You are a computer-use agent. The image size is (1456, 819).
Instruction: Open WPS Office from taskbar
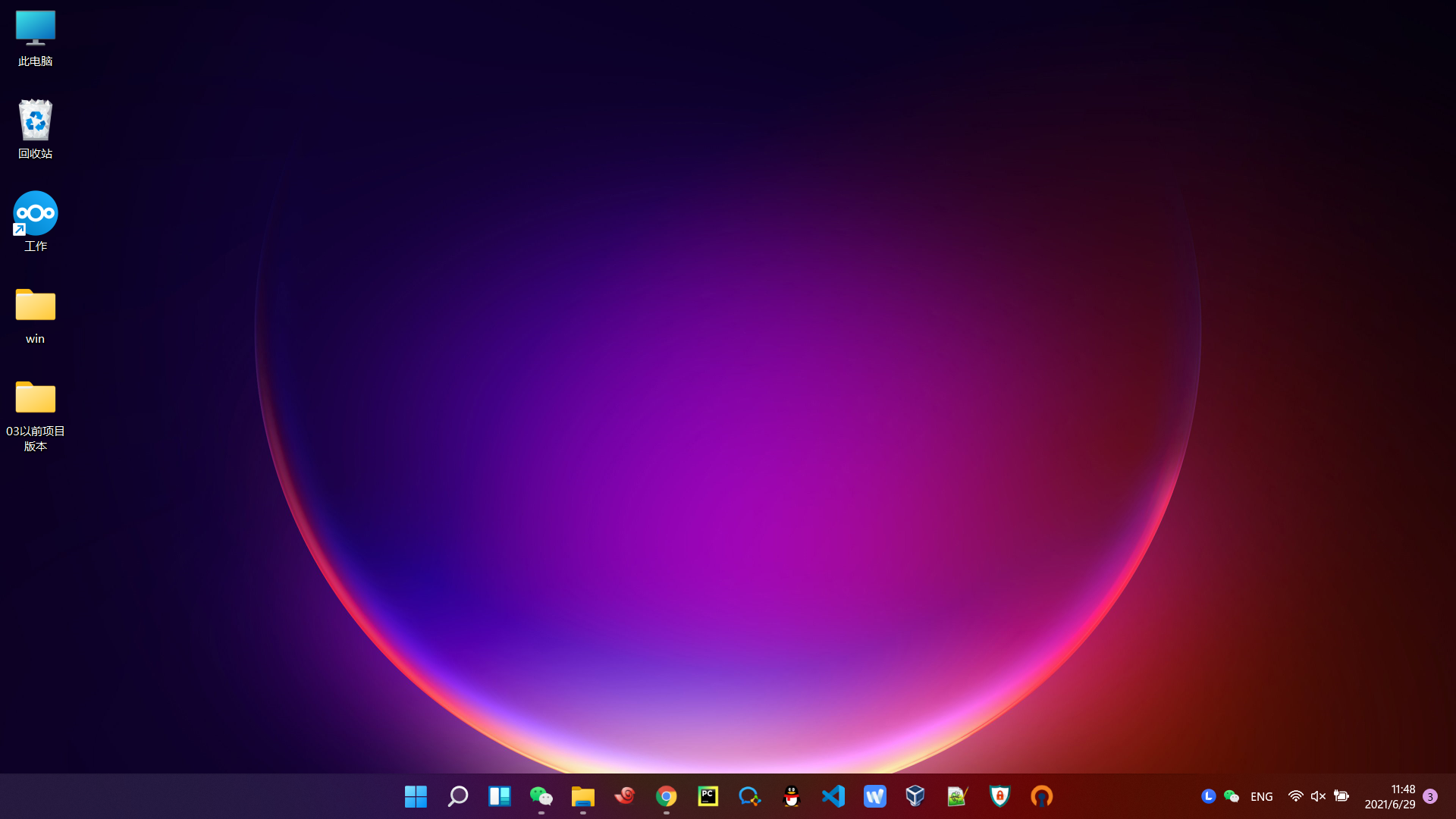[874, 796]
